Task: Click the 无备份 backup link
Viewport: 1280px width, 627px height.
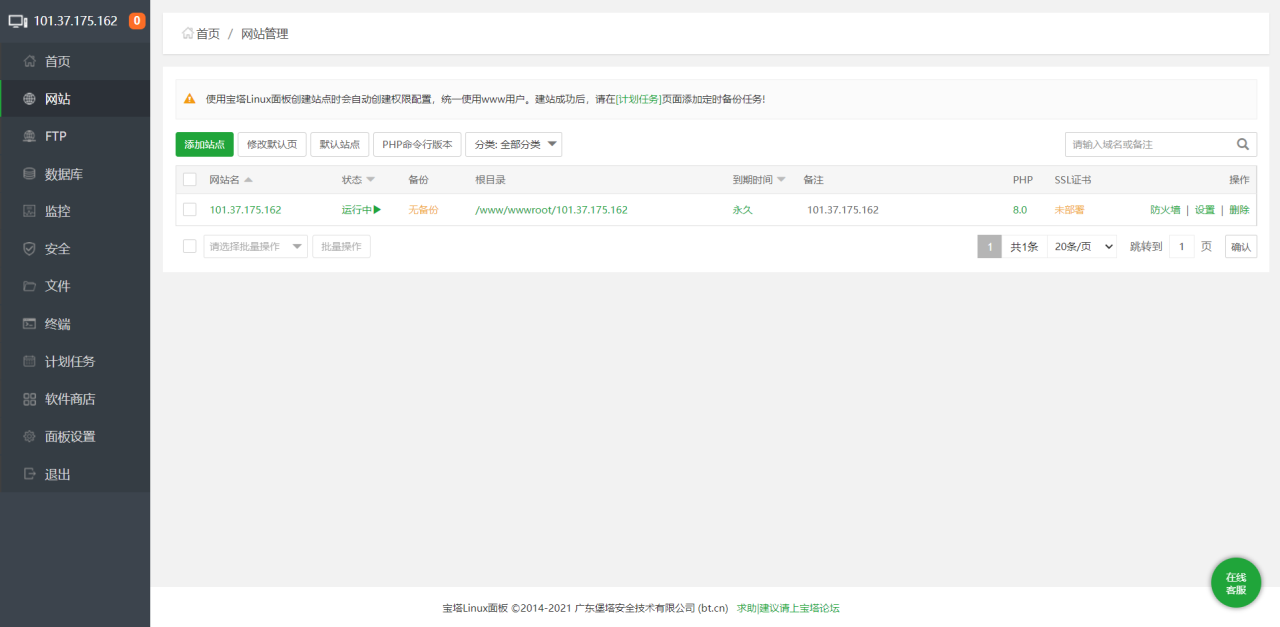Action: 423,210
